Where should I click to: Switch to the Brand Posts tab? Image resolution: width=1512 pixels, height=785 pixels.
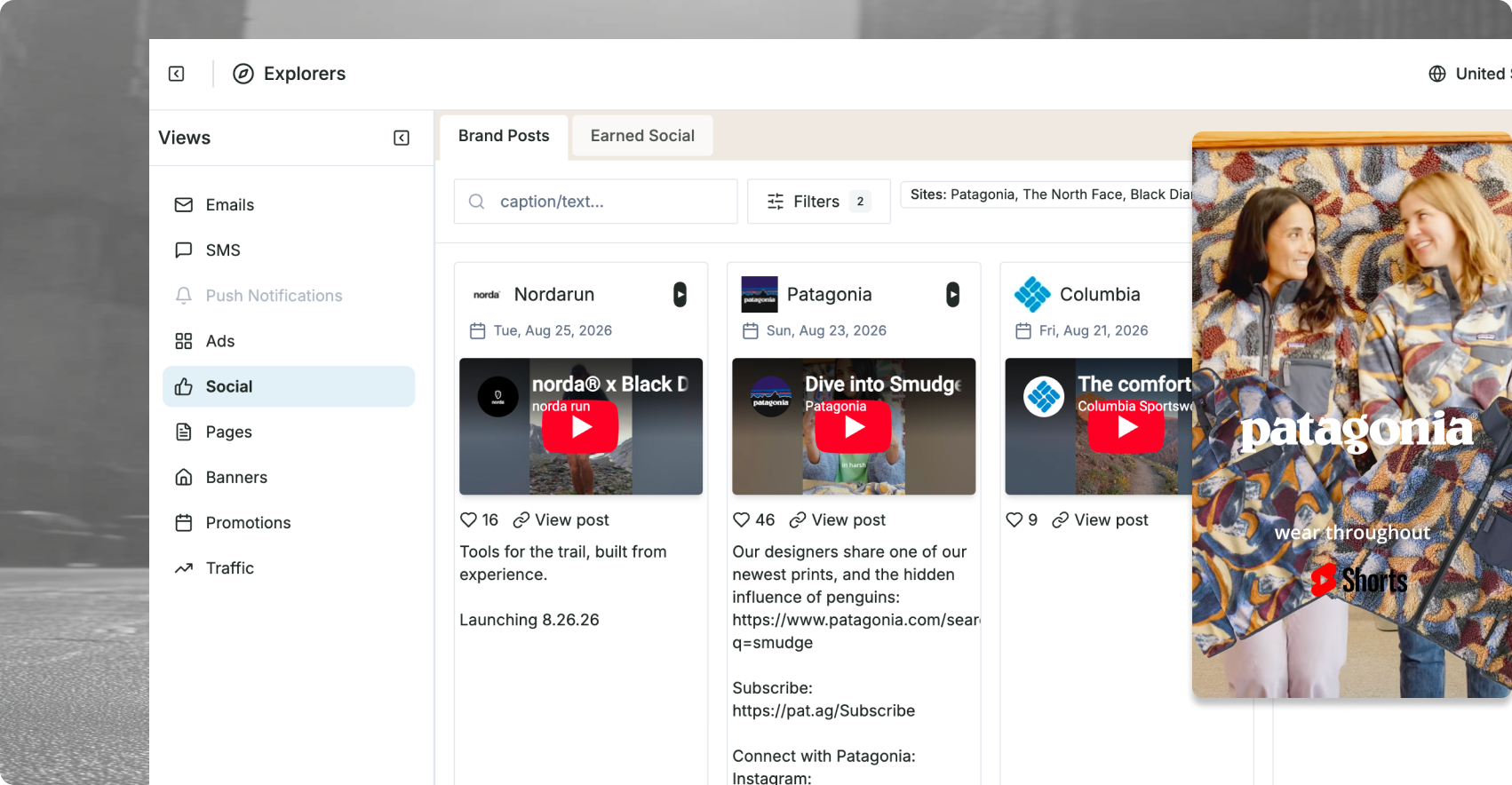504,136
